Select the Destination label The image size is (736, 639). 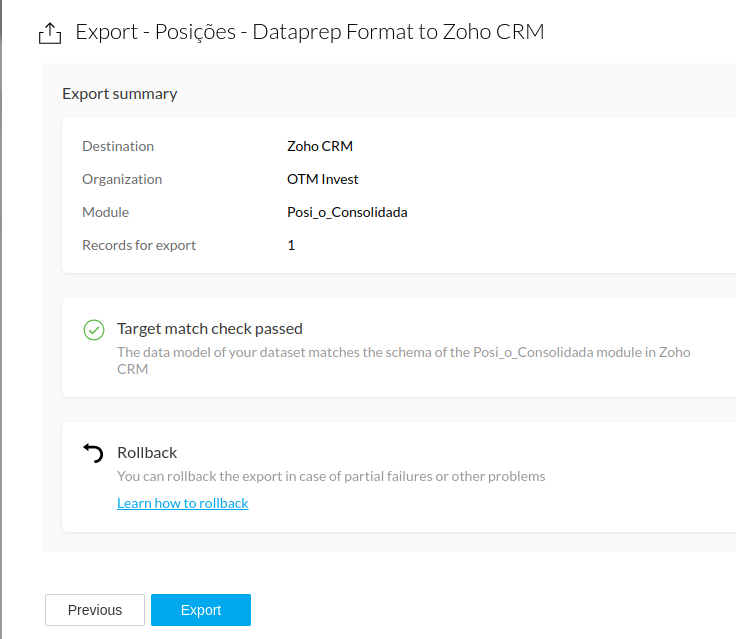pos(118,146)
